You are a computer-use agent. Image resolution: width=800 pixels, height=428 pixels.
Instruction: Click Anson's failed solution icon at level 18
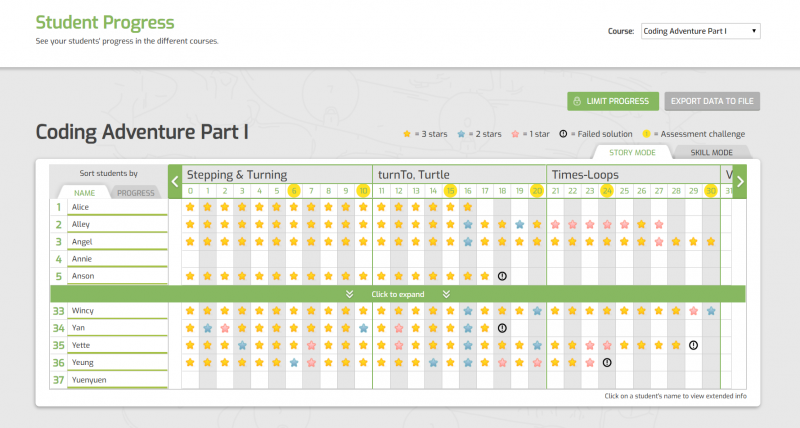tap(502, 276)
